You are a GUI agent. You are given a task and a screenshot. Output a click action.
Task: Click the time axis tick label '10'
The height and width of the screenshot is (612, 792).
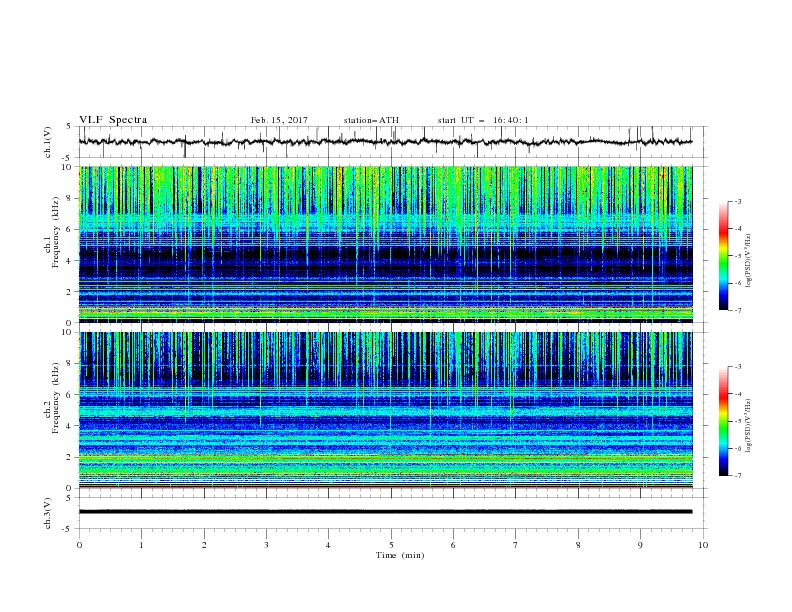point(703,545)
